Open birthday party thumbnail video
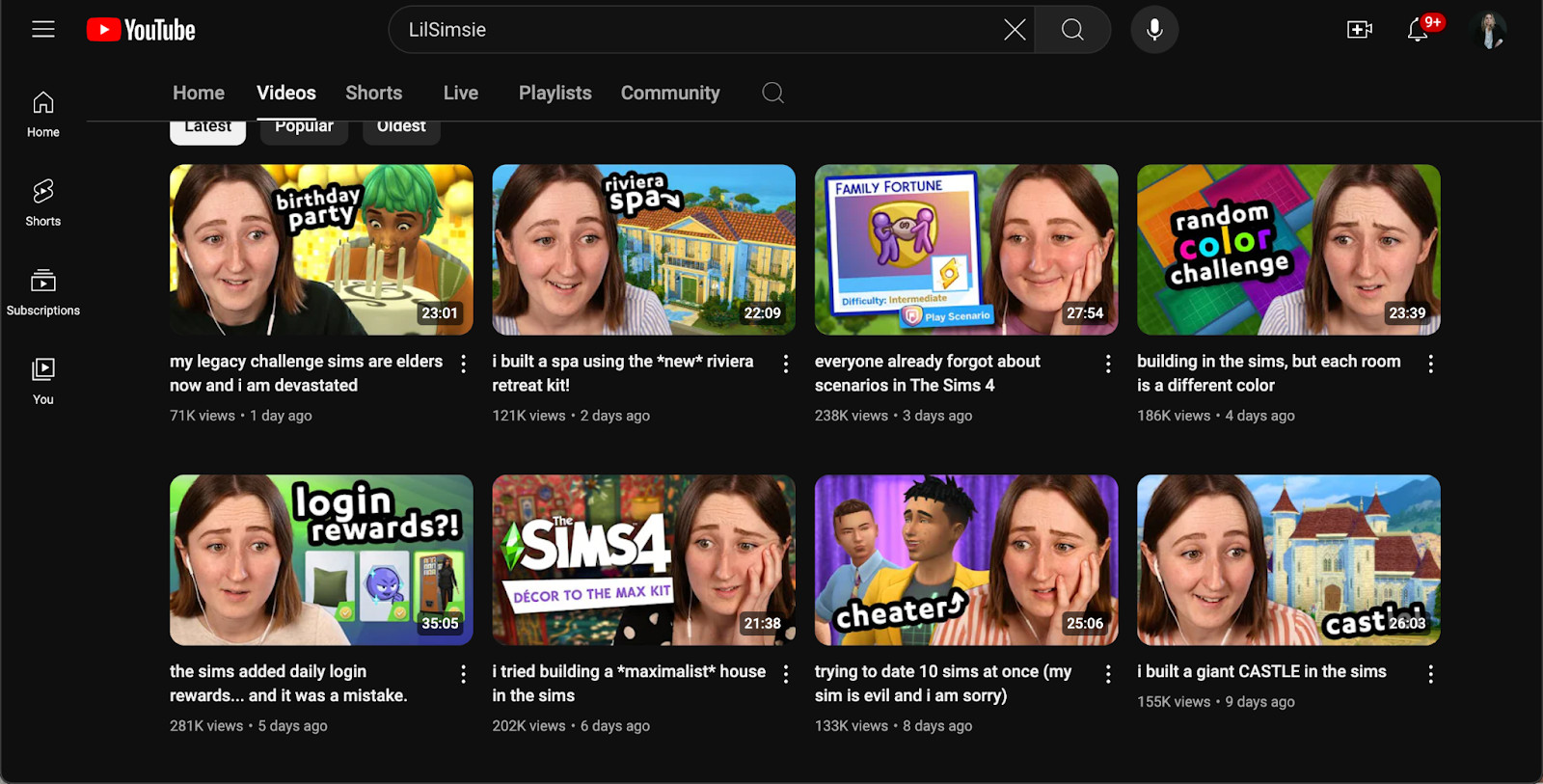The width and height of the screenshot is (1543, 784). (x=321, y=250)
